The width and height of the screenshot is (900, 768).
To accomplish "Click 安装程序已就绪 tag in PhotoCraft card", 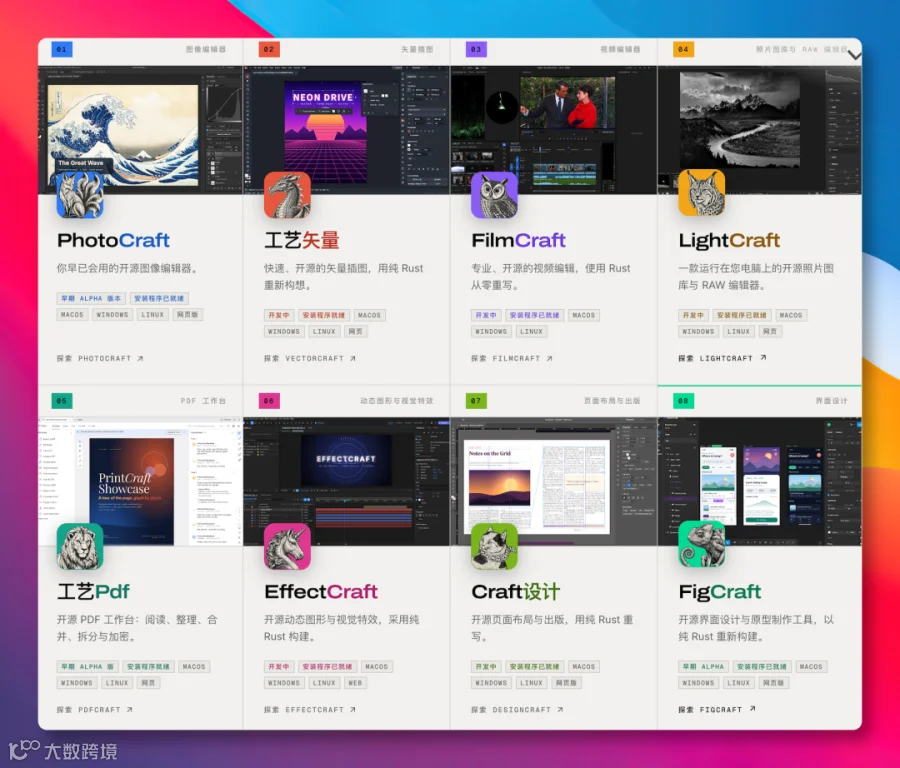I will coord(159,298).
